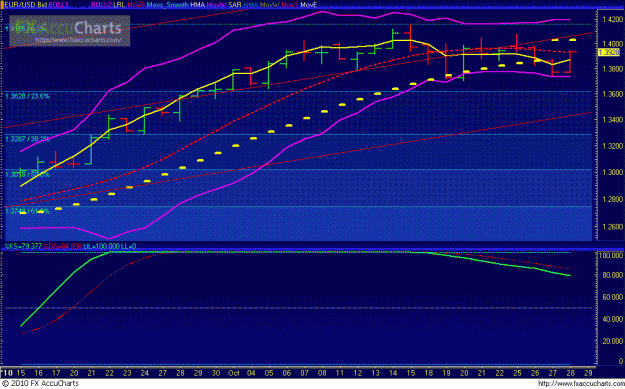Click the 1.4200 price axis label
This screenshot has width=625, height=389.
pyautogui.click(x=612, y=19)
